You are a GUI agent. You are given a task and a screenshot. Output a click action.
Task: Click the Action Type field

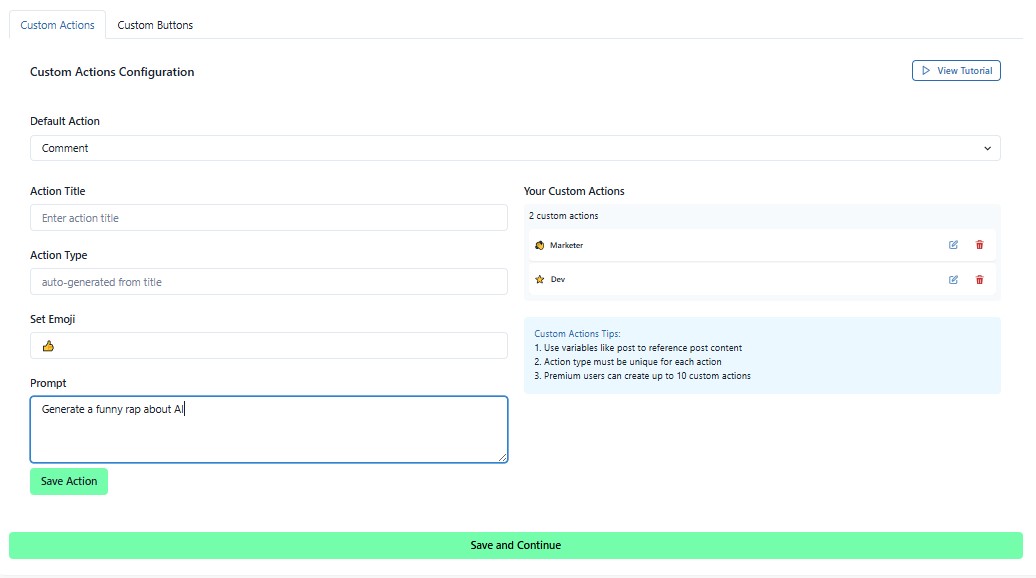269,281
